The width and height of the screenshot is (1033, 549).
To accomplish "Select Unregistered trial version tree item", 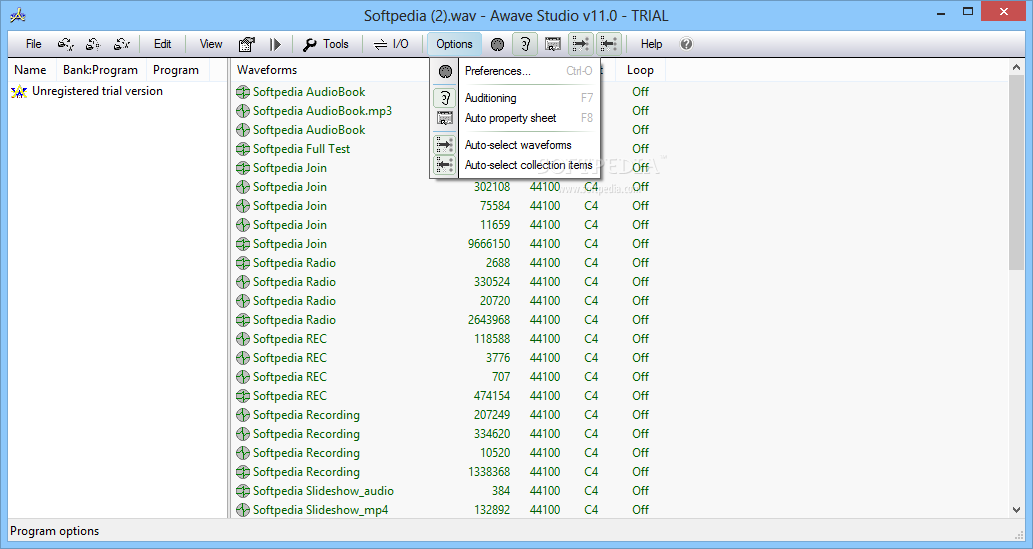I will coord(98,92).
